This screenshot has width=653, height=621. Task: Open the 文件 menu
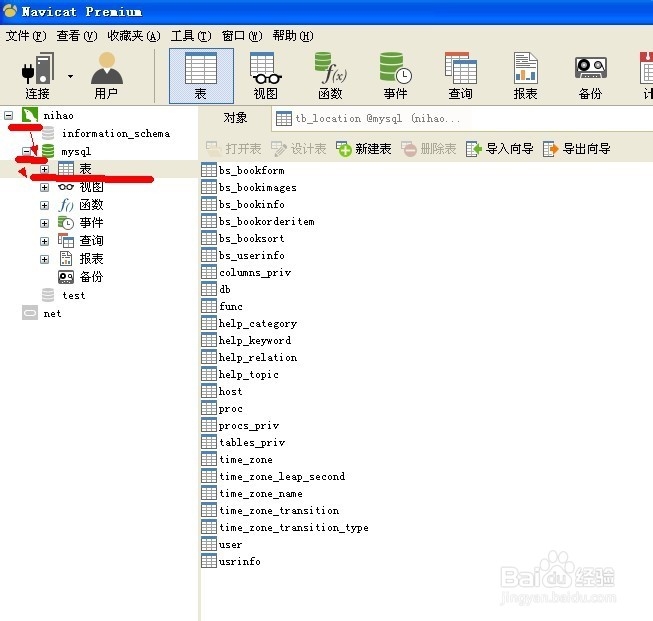tap(26, 36)
